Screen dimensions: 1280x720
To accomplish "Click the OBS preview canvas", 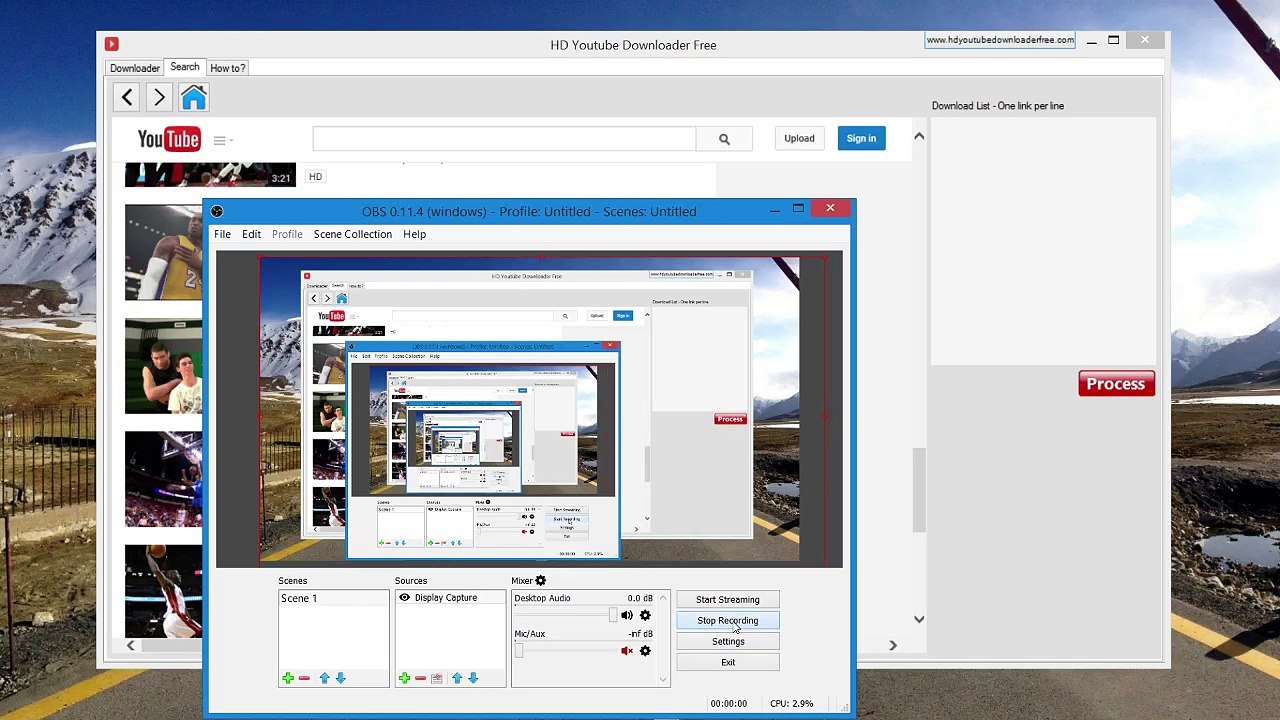I will coord(529,409).
